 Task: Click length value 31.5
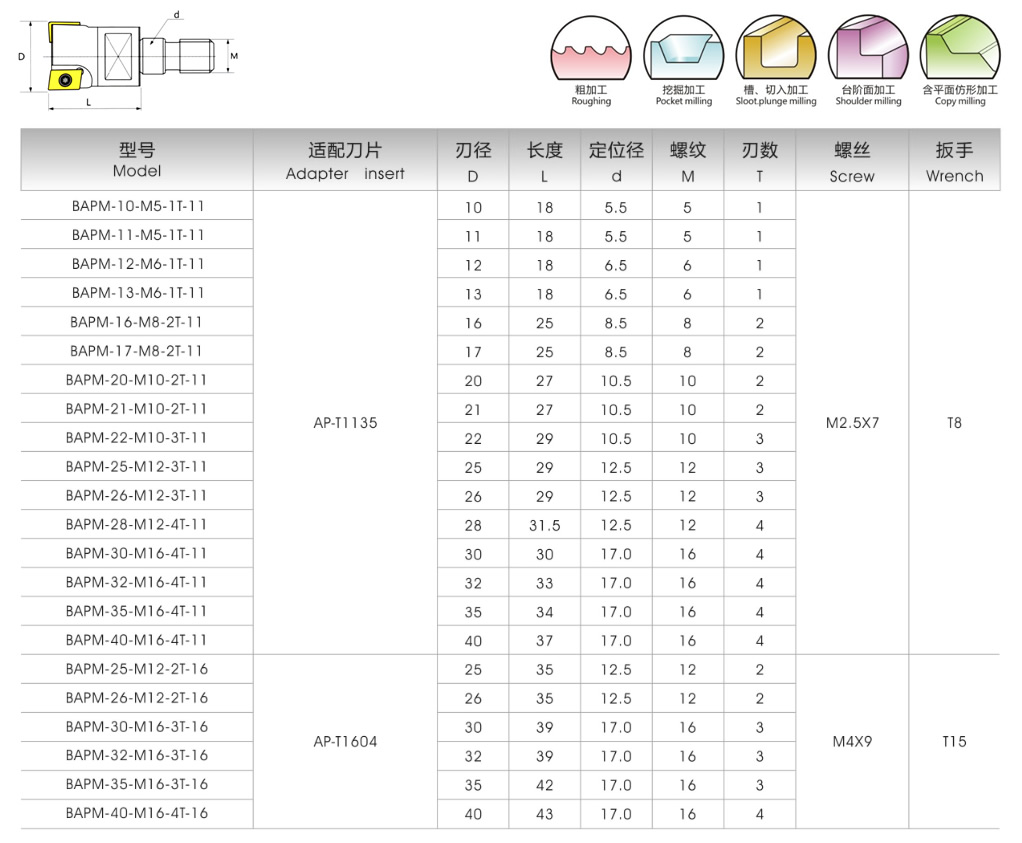point(545,525)
